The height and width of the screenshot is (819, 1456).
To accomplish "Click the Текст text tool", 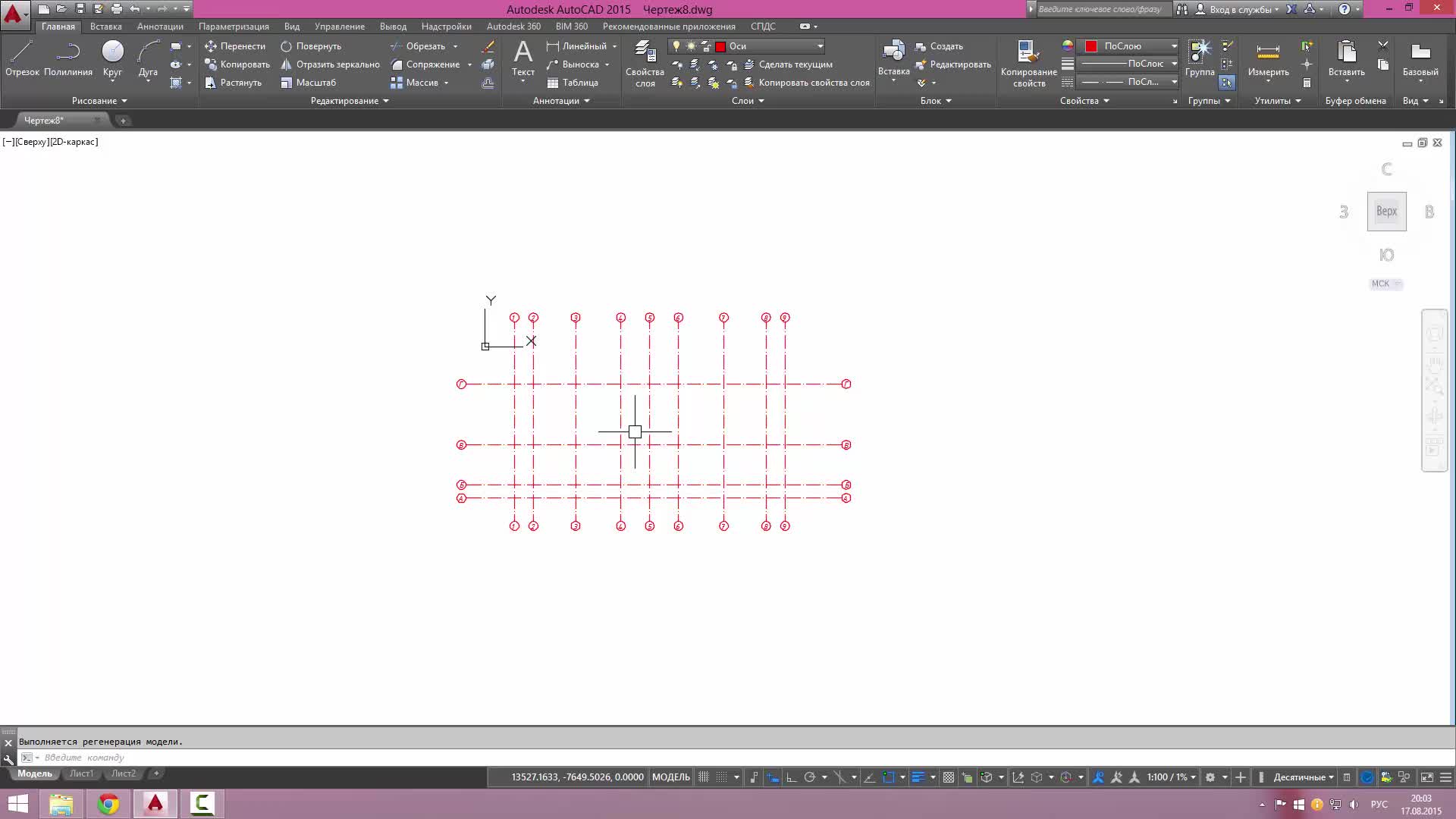I will 522,59.
